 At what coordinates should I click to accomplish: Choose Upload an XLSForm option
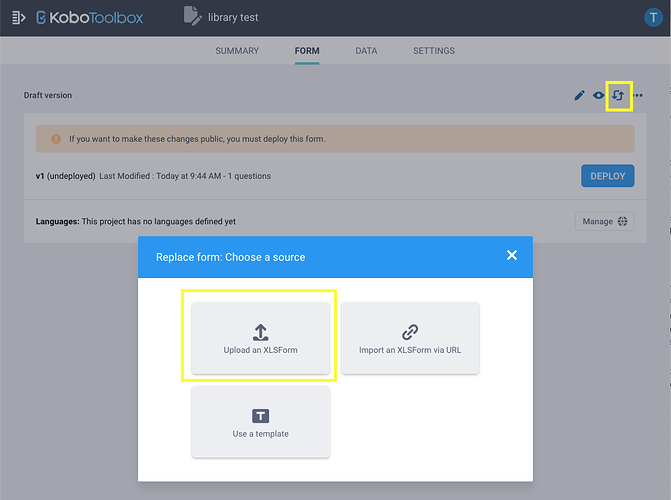coord(261,338)
